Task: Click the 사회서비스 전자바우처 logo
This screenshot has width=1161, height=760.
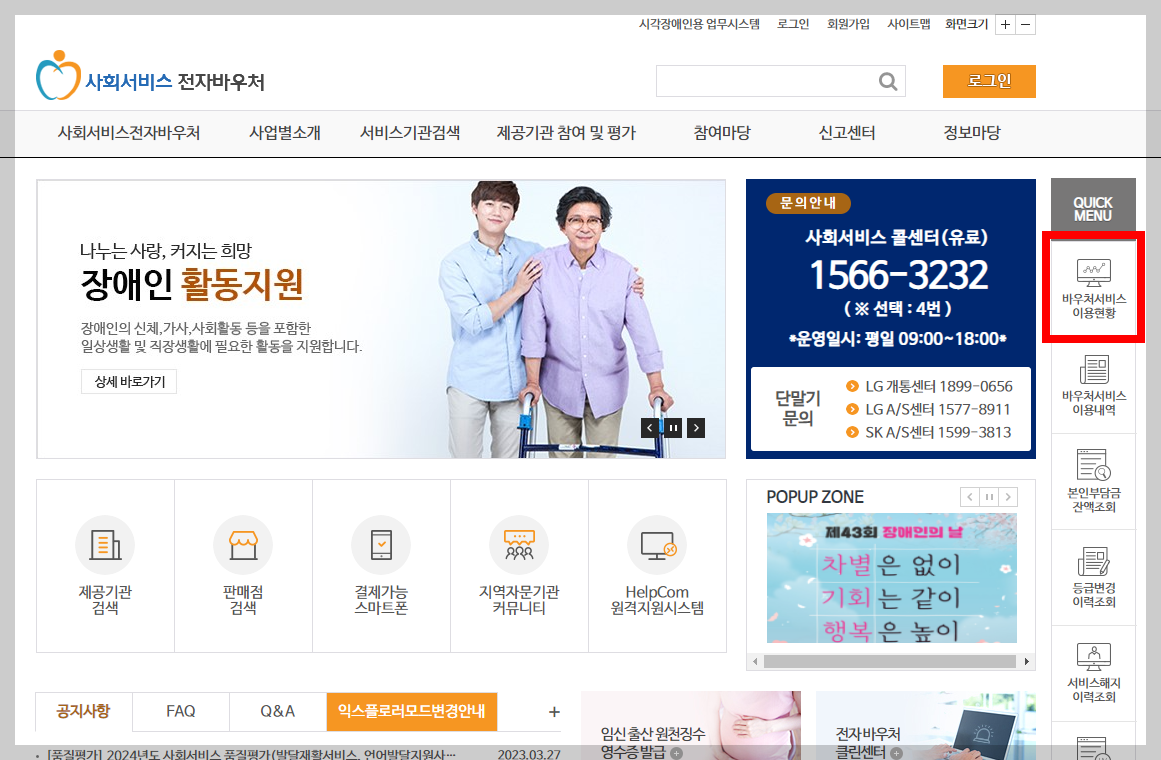Action: coord(150,76)
